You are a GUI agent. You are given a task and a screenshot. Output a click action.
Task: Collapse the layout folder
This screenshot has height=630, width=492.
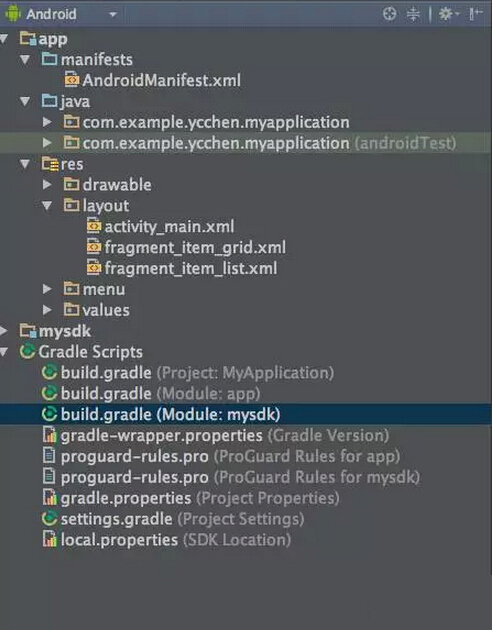coord(47,206)
